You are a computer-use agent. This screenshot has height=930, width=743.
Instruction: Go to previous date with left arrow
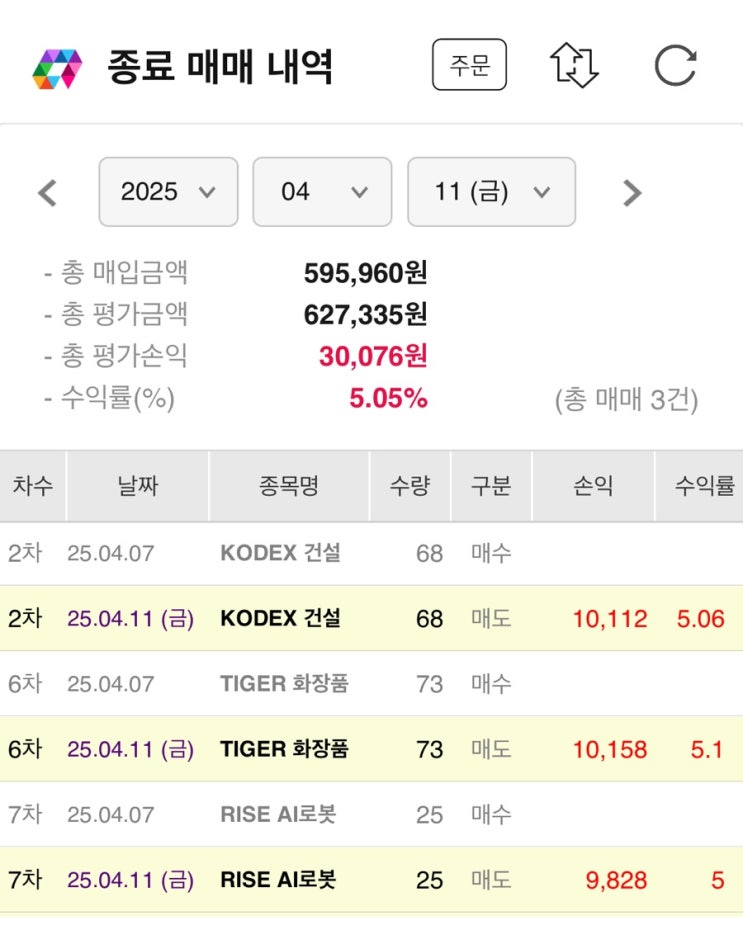point(47,192)
